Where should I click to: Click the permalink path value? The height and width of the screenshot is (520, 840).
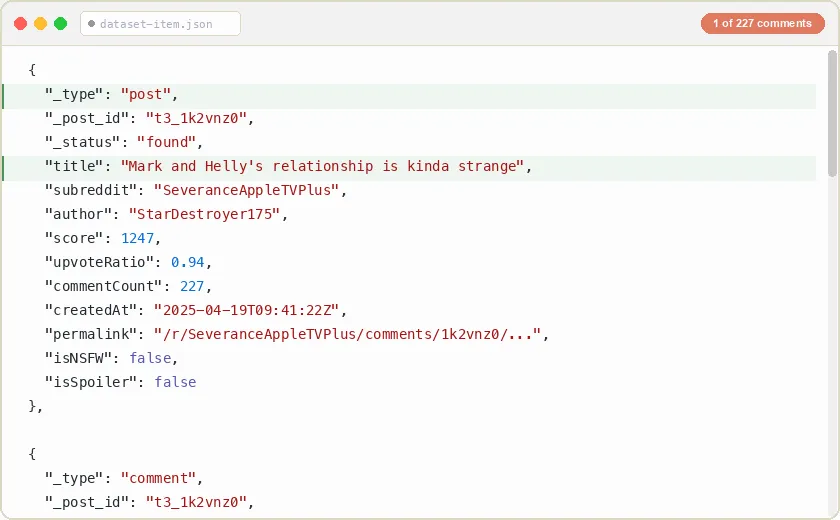[347, 334]
